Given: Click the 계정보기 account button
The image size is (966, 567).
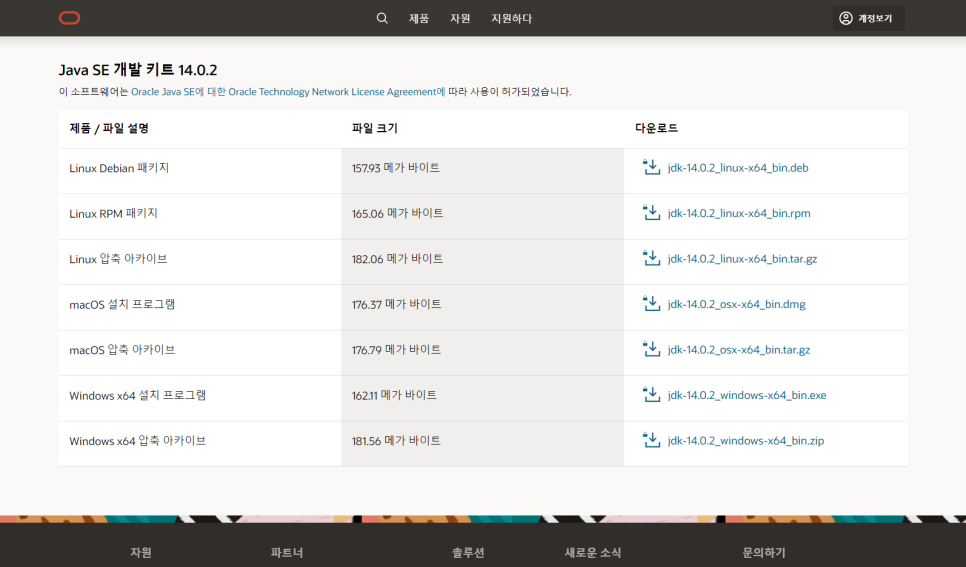Looking at the screenshot, I should click(x=868, y=18).
